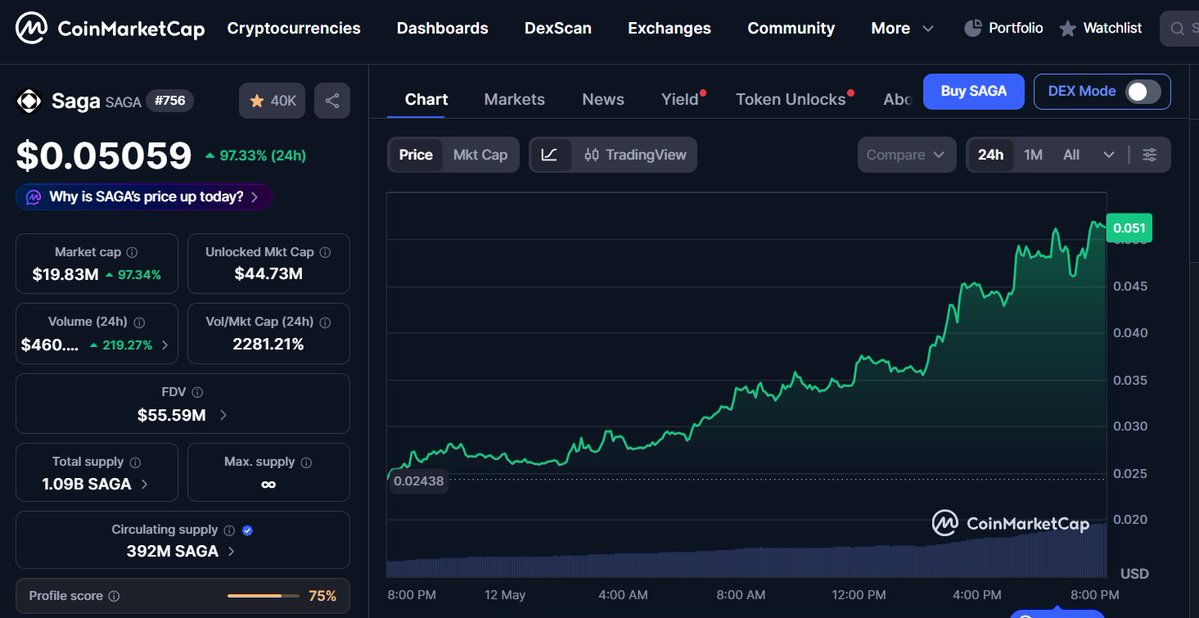This screenshot has height=618, width=1199.
Task: Click the $19.83M market cap value
Action: (x=65, y=275)
